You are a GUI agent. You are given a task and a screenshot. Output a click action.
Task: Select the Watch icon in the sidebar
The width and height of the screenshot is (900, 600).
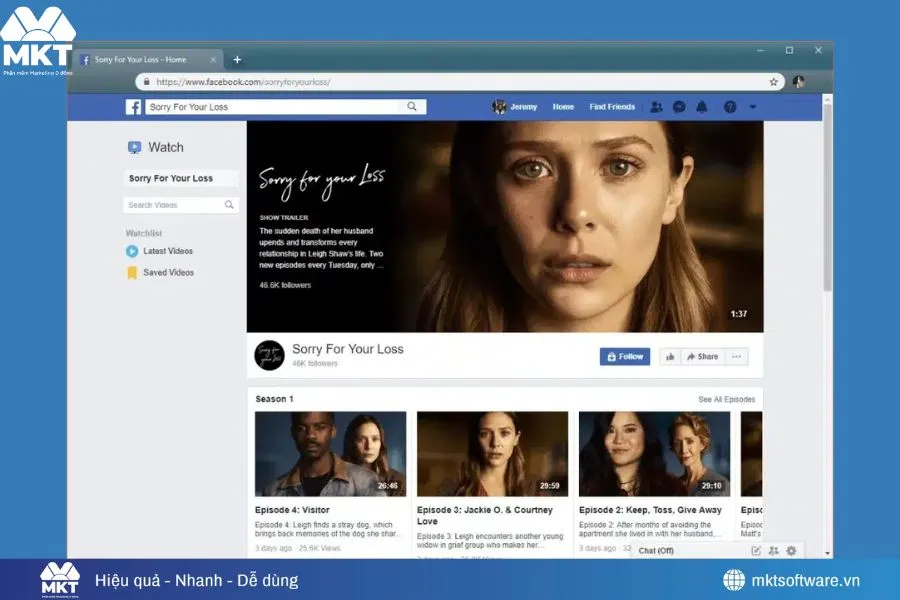click(135, 146)
